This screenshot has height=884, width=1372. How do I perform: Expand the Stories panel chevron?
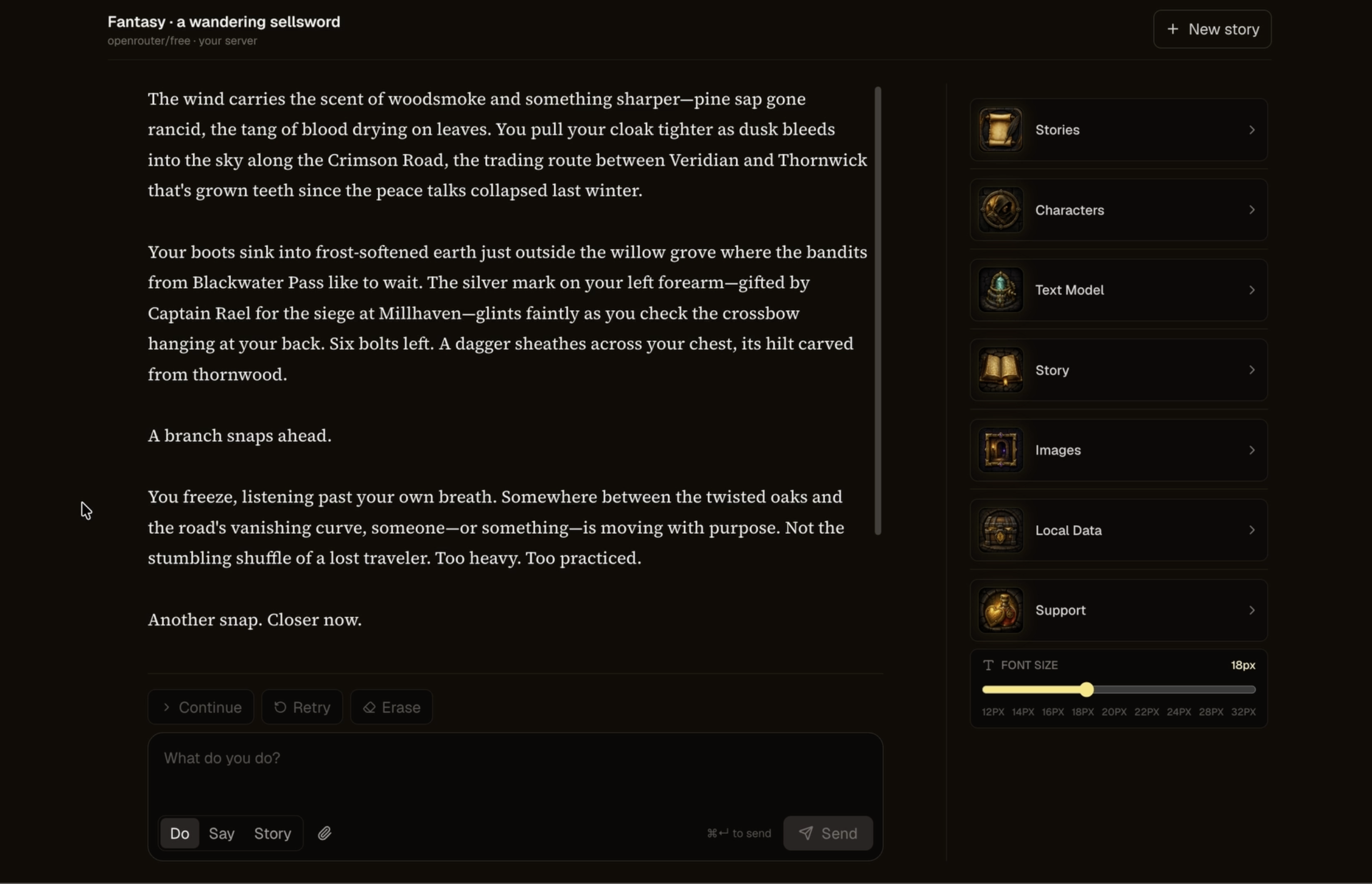click(x=1252, y=130)
